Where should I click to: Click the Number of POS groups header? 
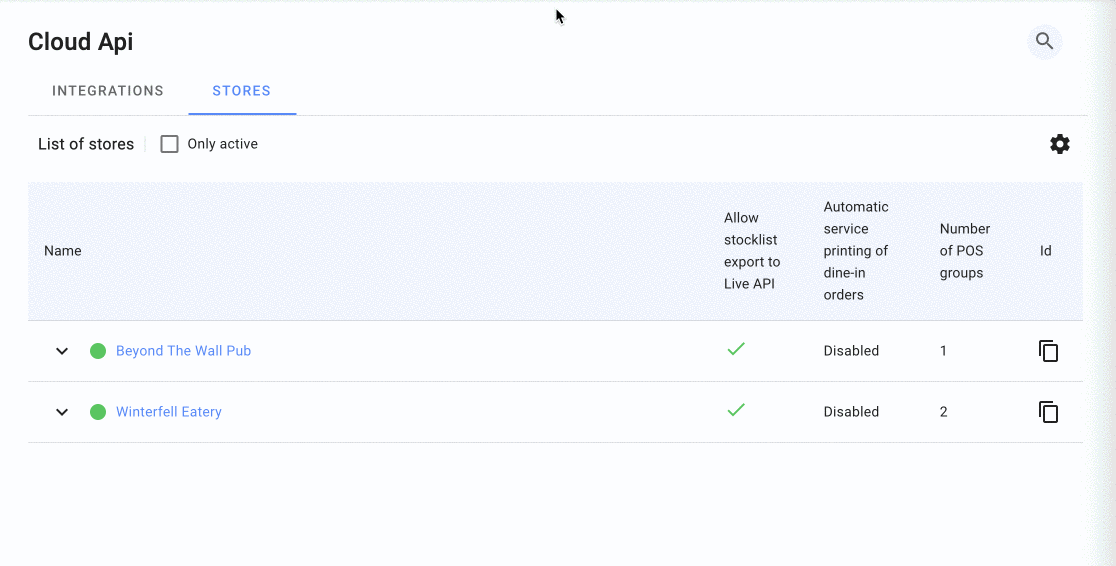click(x=964, y=251)
